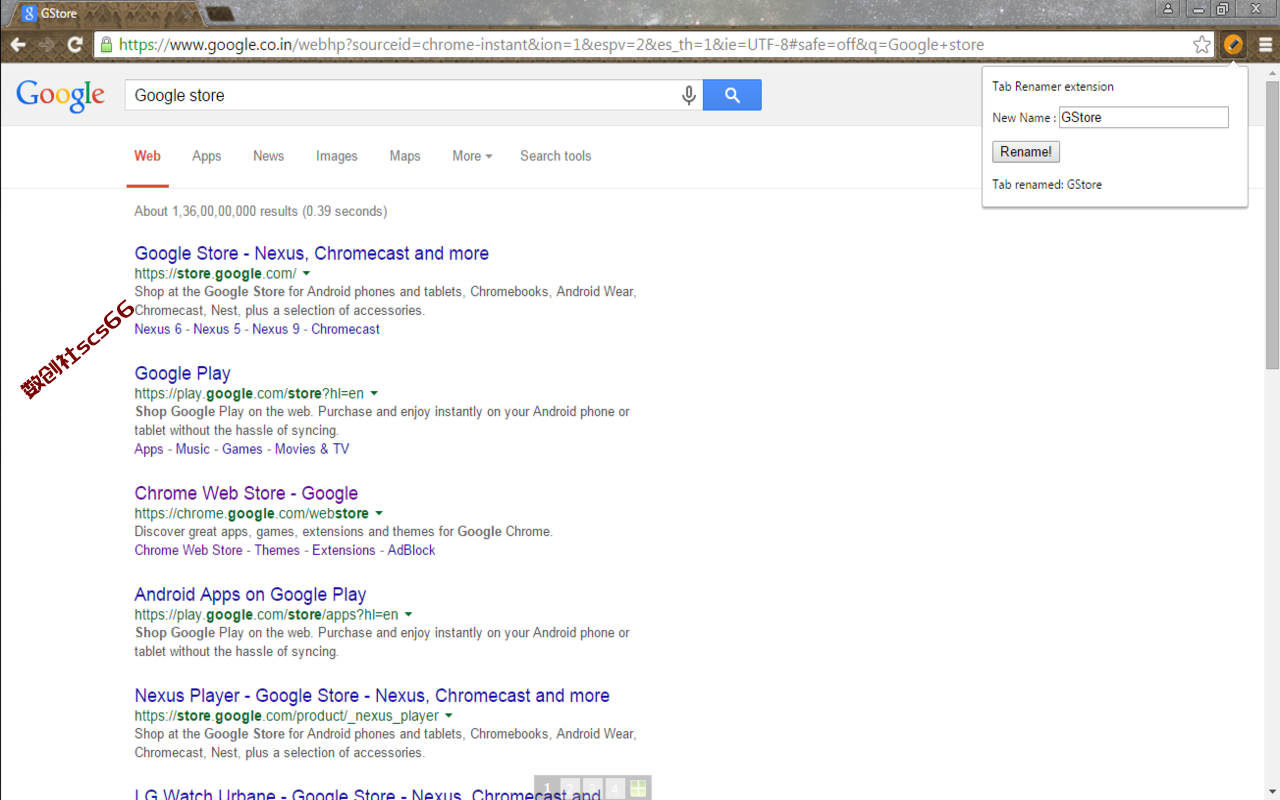Screen dimensions: 1280x800
Task: Open the Nexus 6 sitelink
Action: 158,329
